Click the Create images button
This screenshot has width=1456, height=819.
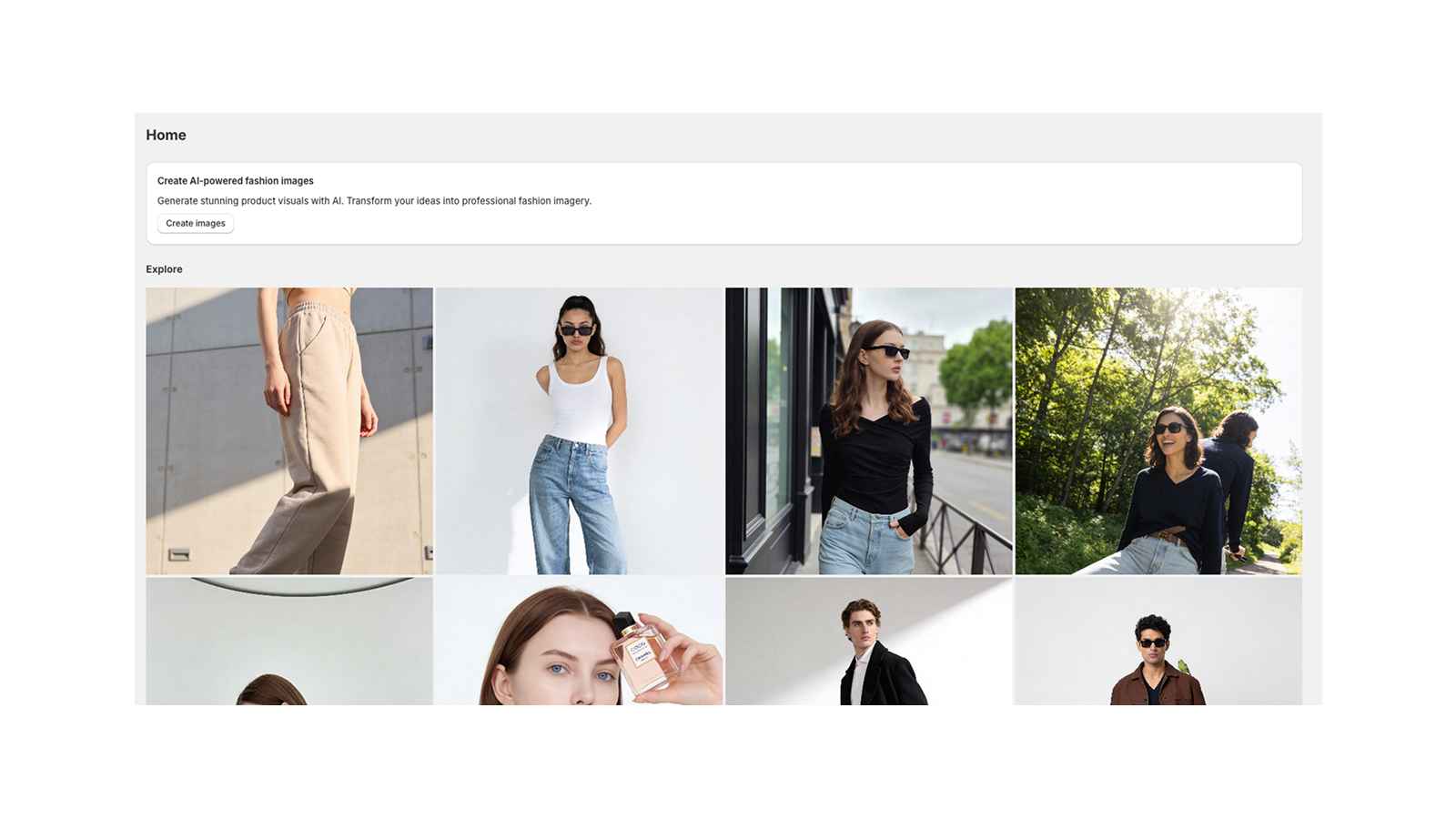[x=196, y=224]
